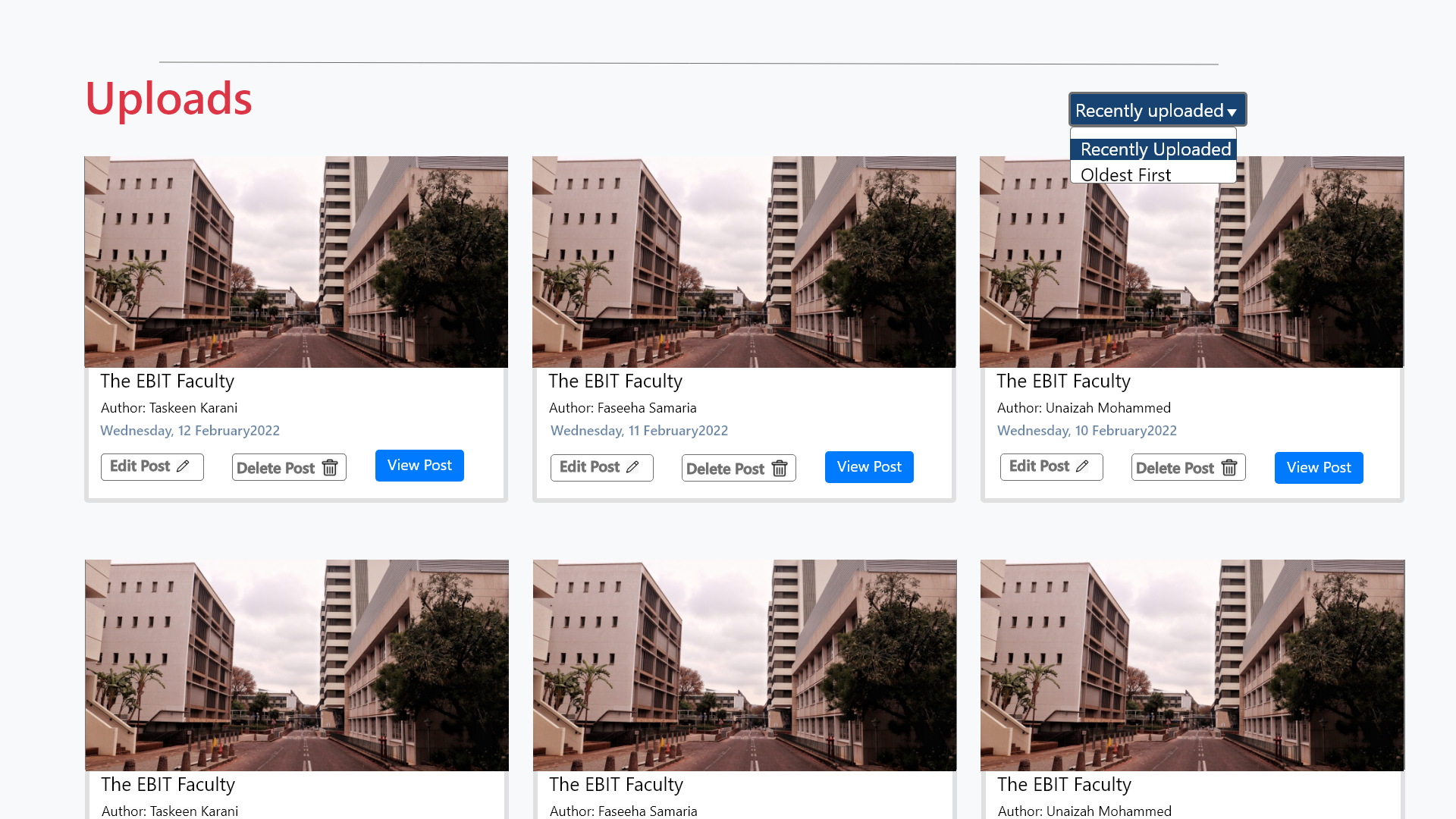
Task: Click Author: Faseeha Samaria in top-row card
Action: click(623, 408)
